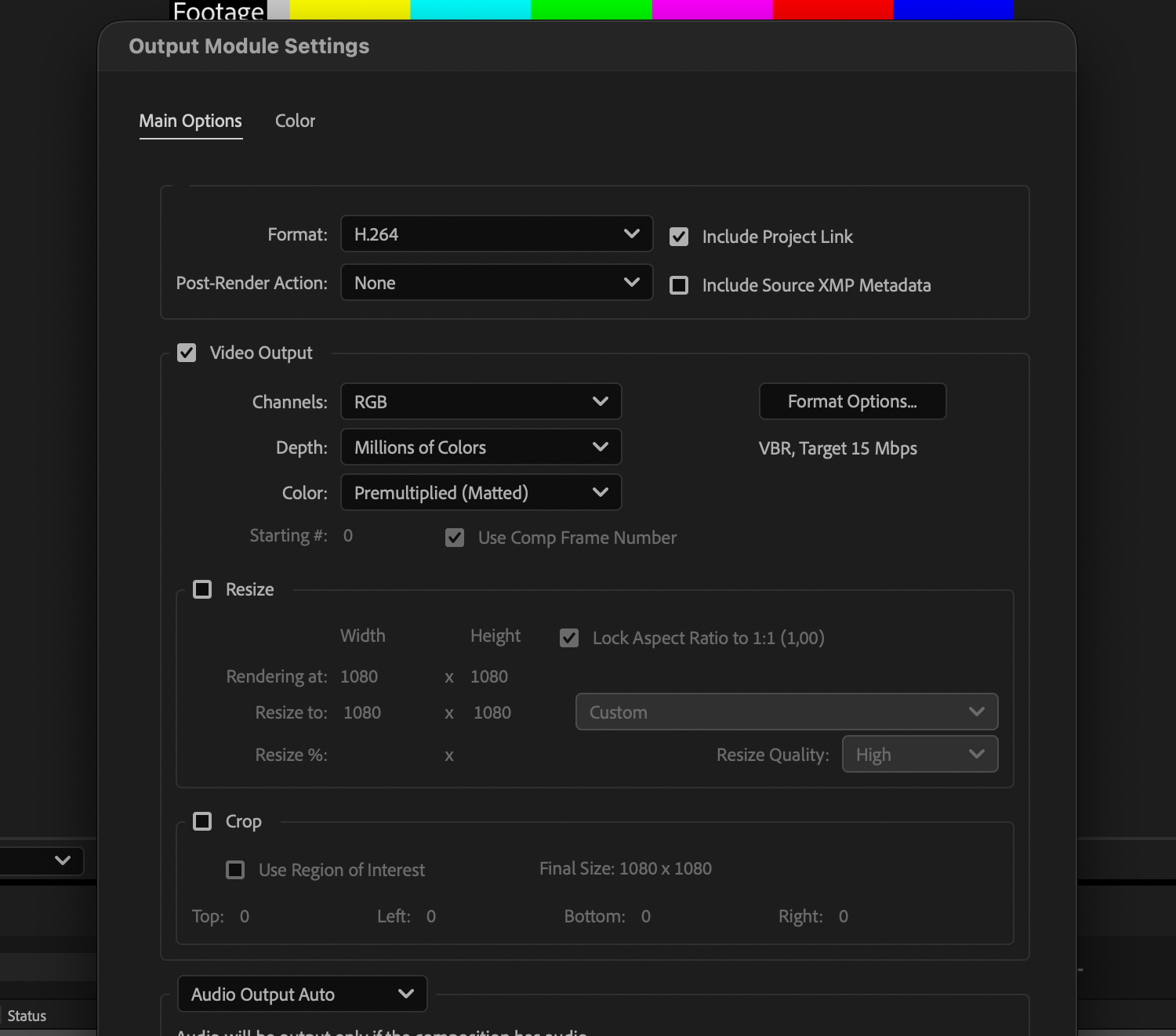This screenshot has height=1036, width=1176.
Task: Click the Resize to width value 1080
Action: pyautogui.click(x=362, y=712)
